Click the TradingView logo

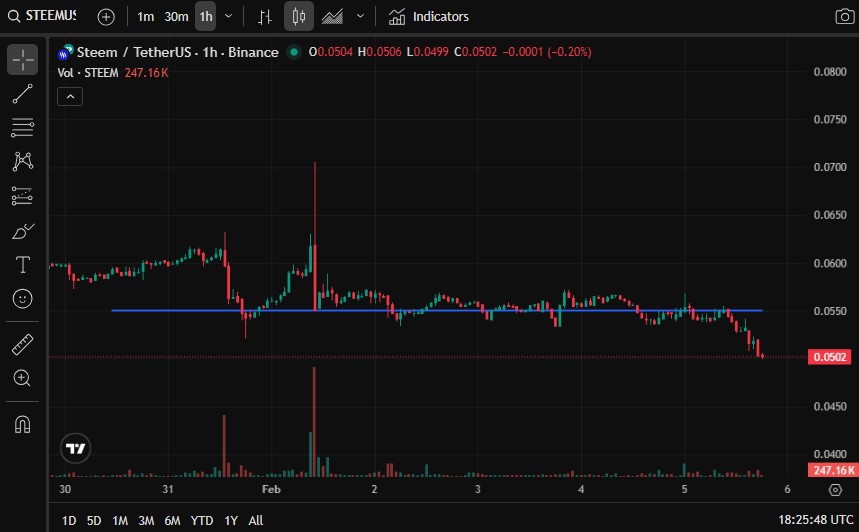[76, 449]
